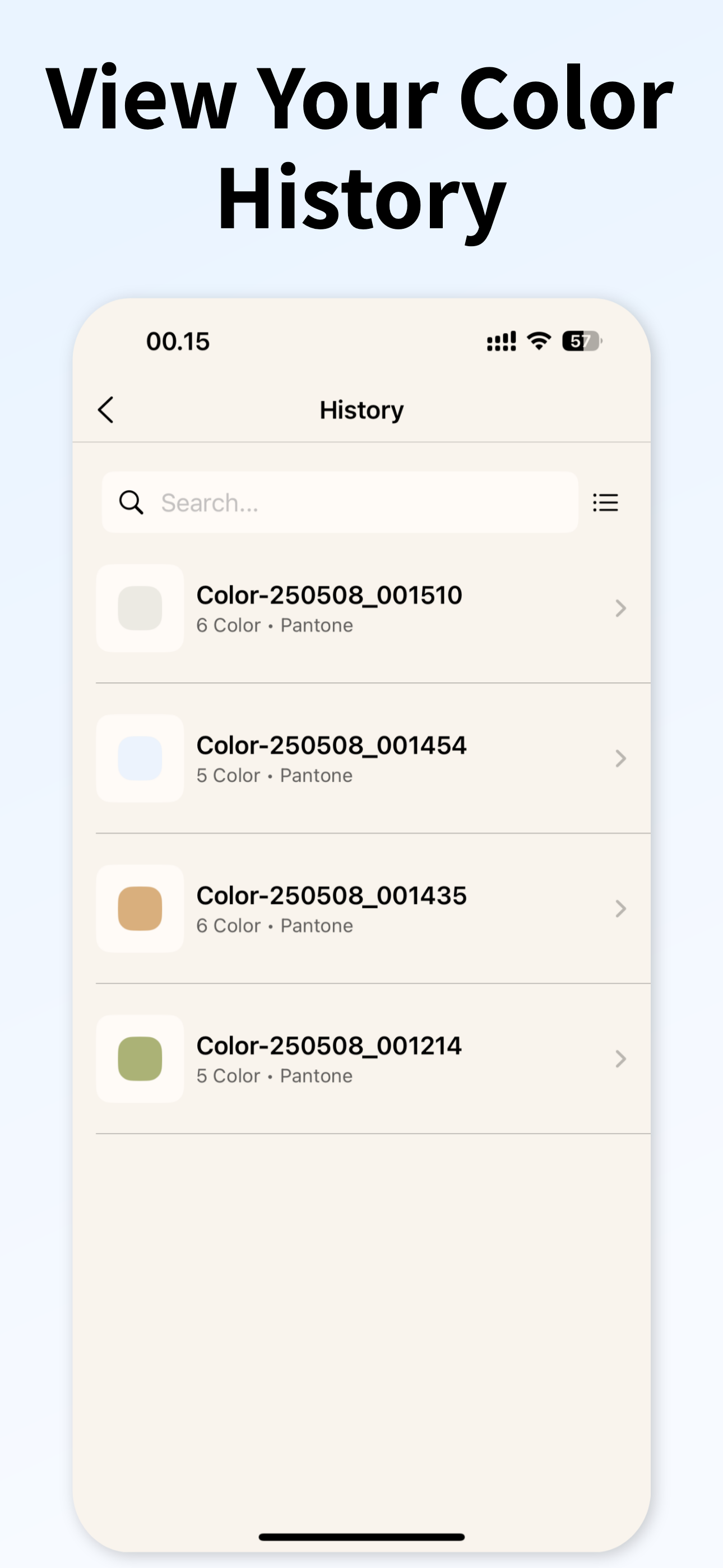Viewport: 723px width, 1568px height.
Task: Tap the Wi-Fi status icon
Action: (539, 341)
